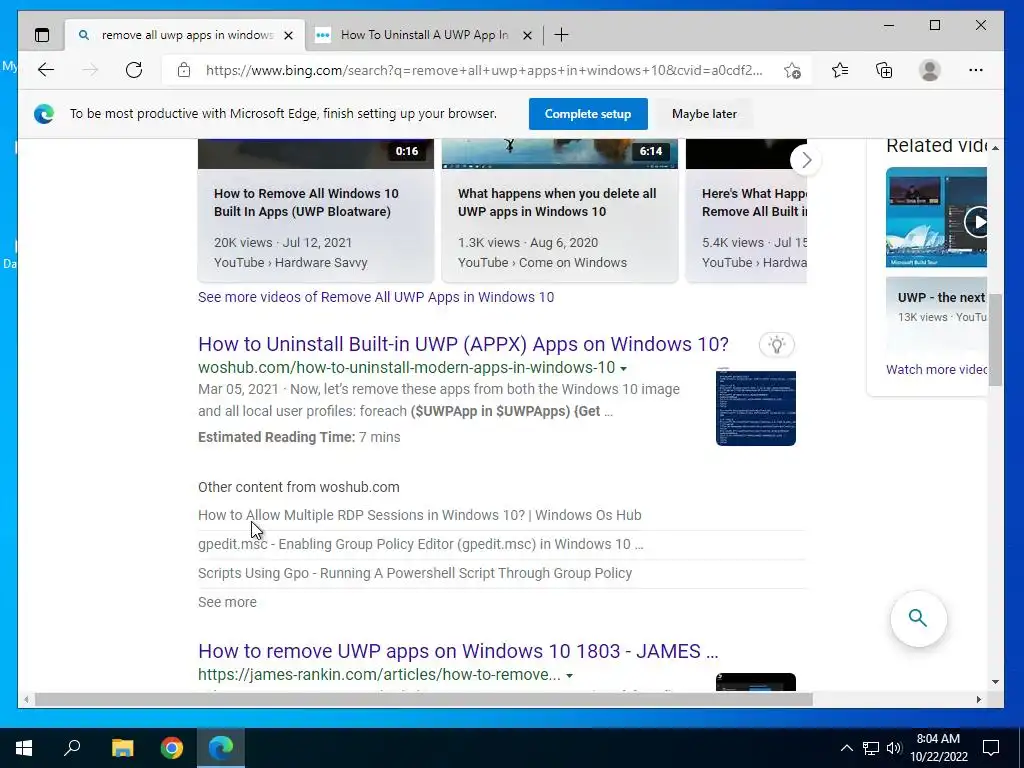Go back to the previous page

(46, 70)
